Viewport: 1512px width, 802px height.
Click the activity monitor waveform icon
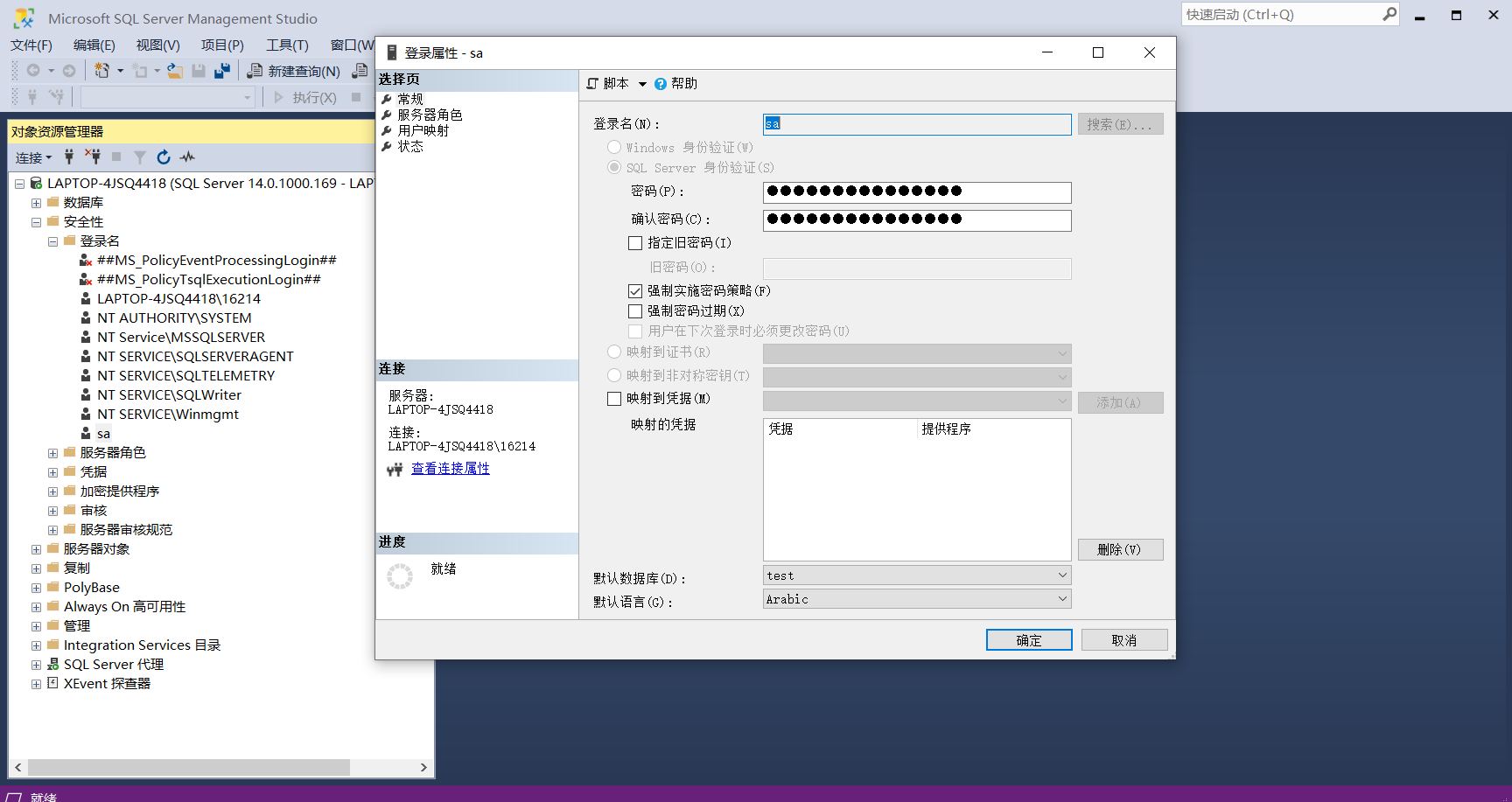(x=187, y=157)
